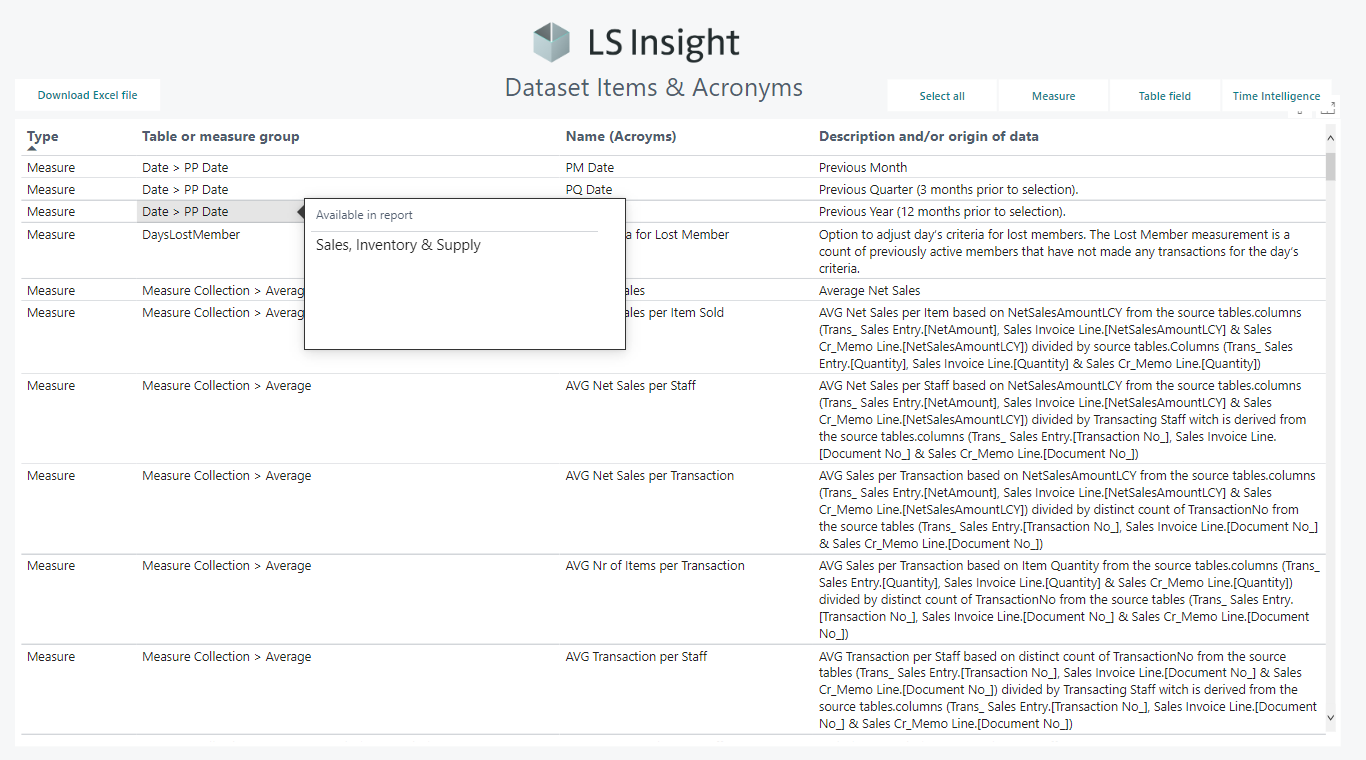
Task: Download the Excel file
Action: pos(87,95)
